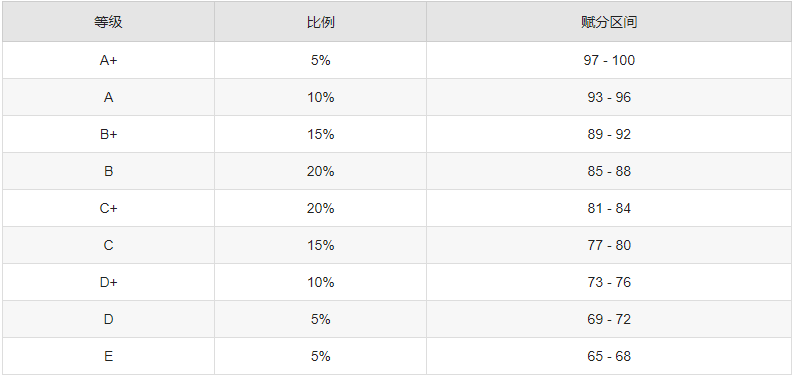Select the 73 - 76 score range

[x=609, y=282]
